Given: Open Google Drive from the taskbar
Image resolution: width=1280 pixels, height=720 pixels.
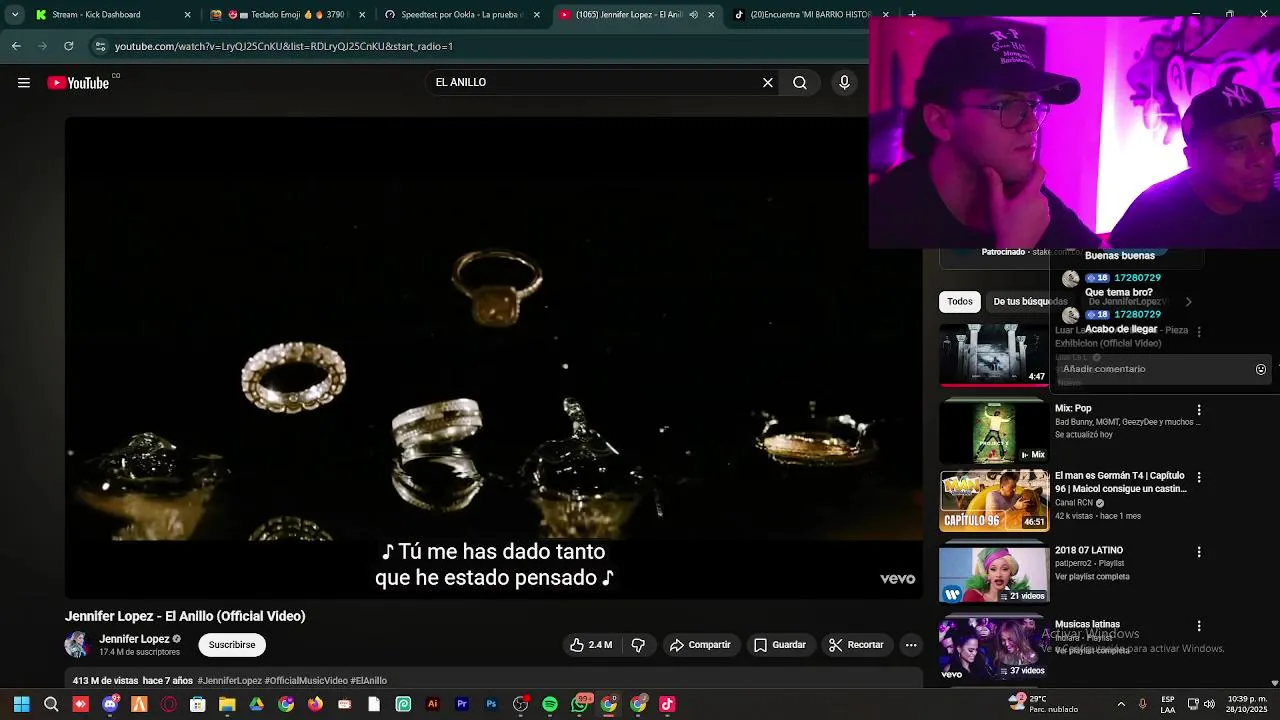Looking at the screenshot, I should [x=256, y=704].
